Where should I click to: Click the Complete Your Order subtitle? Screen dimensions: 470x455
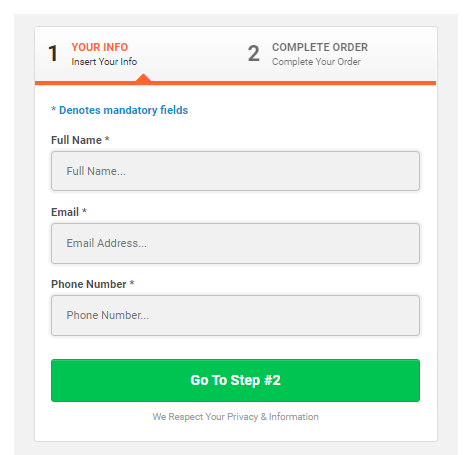tap(316, 62)
